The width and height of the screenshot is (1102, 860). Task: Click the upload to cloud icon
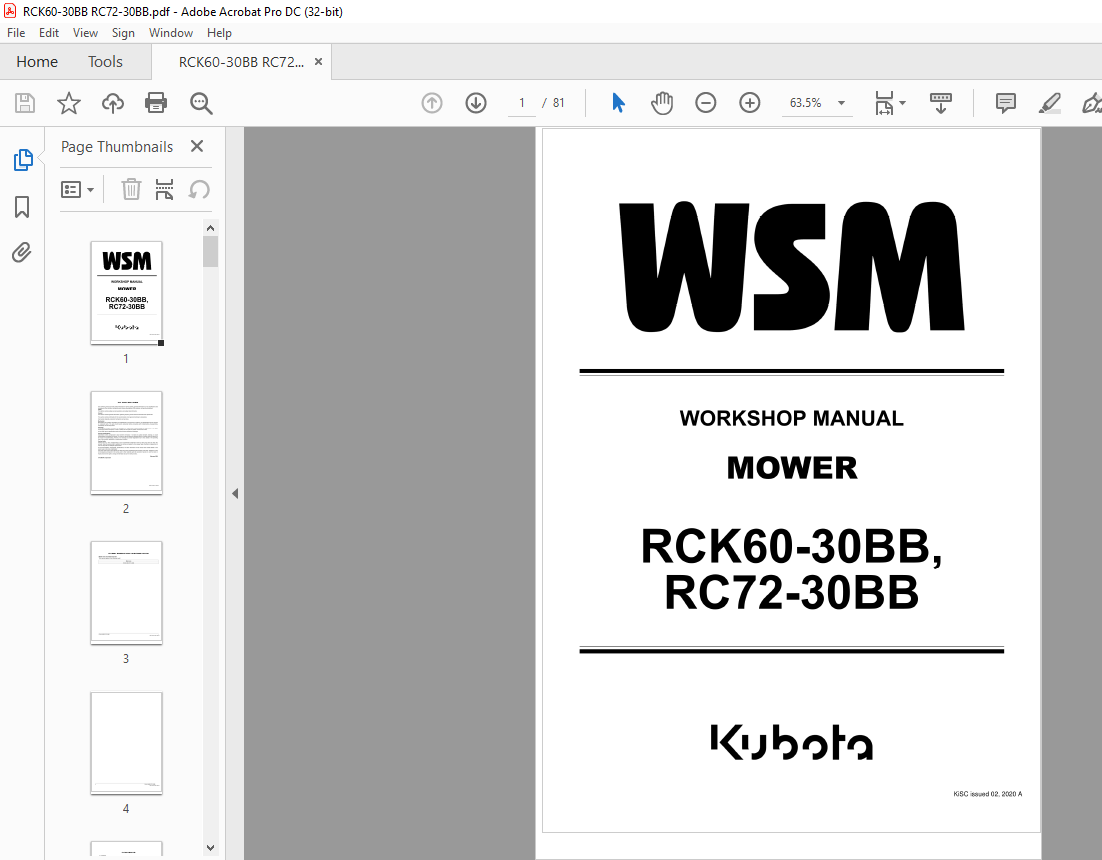[x=112, y=103]
